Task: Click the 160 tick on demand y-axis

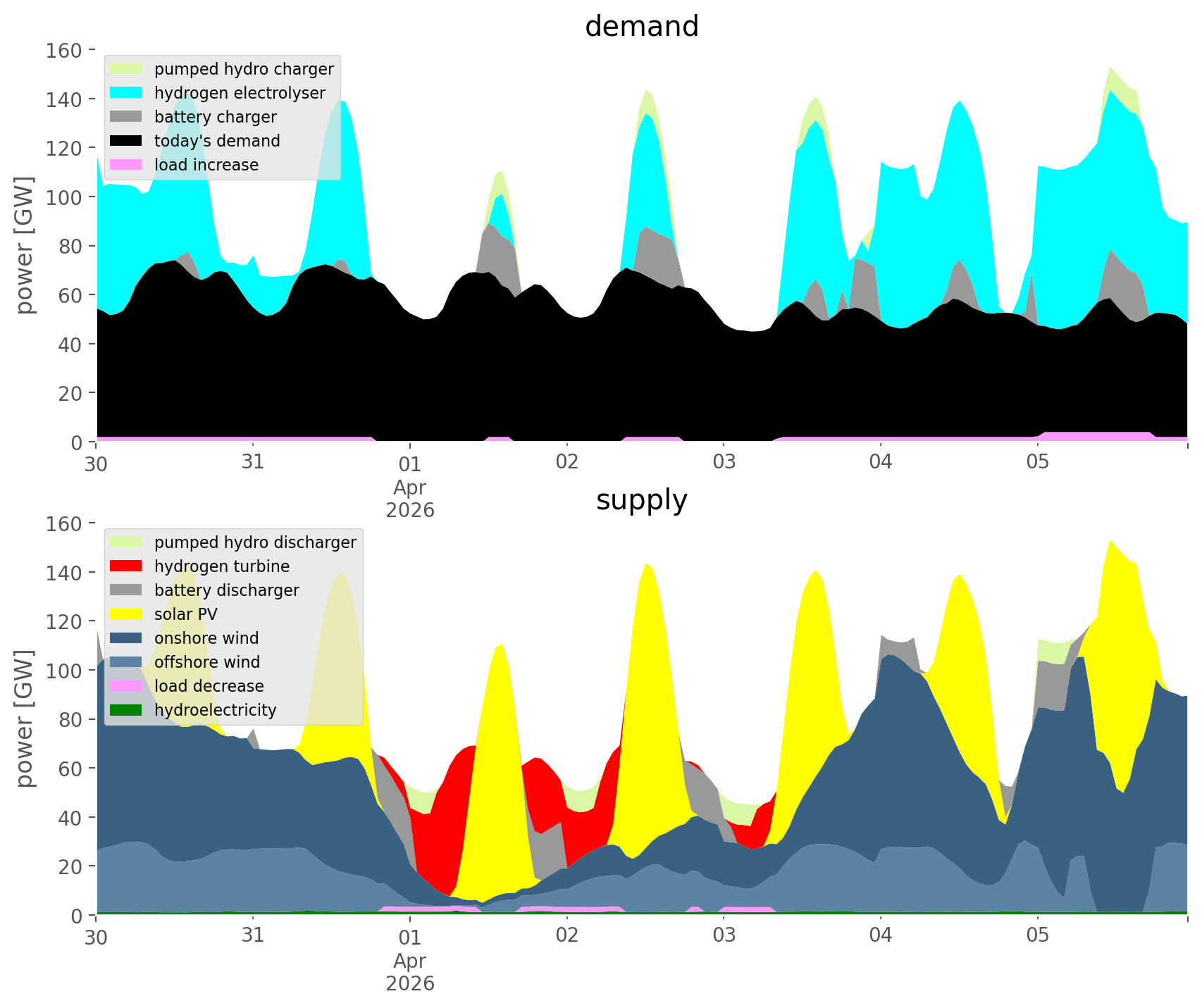Action: tap(65, 51)
